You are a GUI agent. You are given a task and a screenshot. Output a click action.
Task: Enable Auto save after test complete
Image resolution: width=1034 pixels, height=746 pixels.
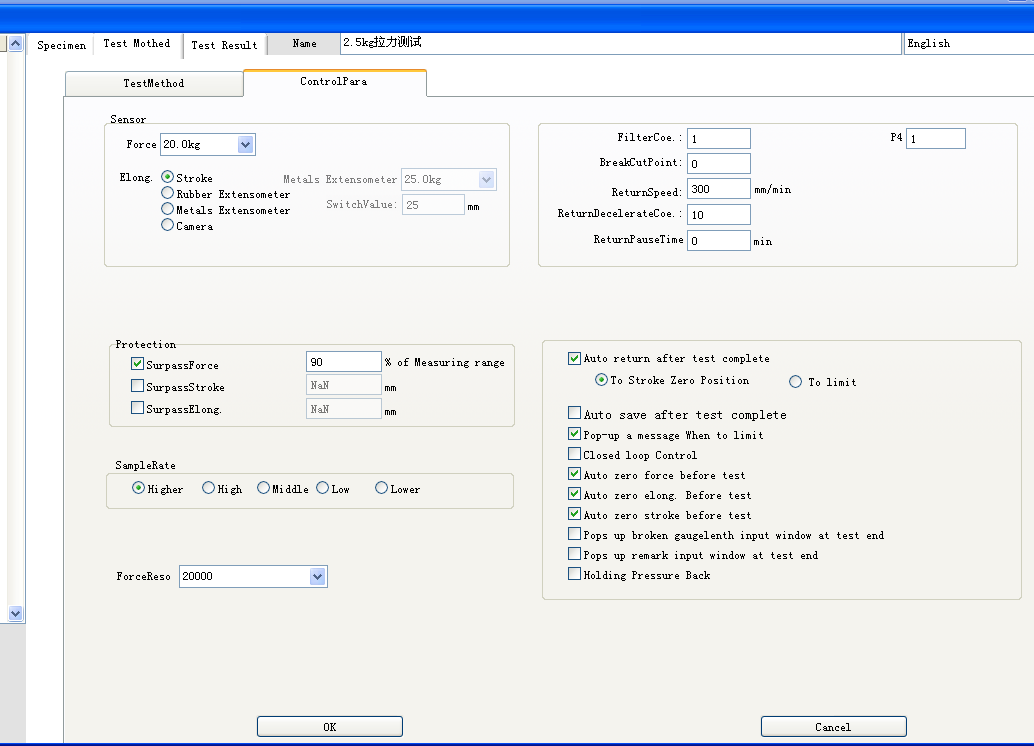point(574,414)
